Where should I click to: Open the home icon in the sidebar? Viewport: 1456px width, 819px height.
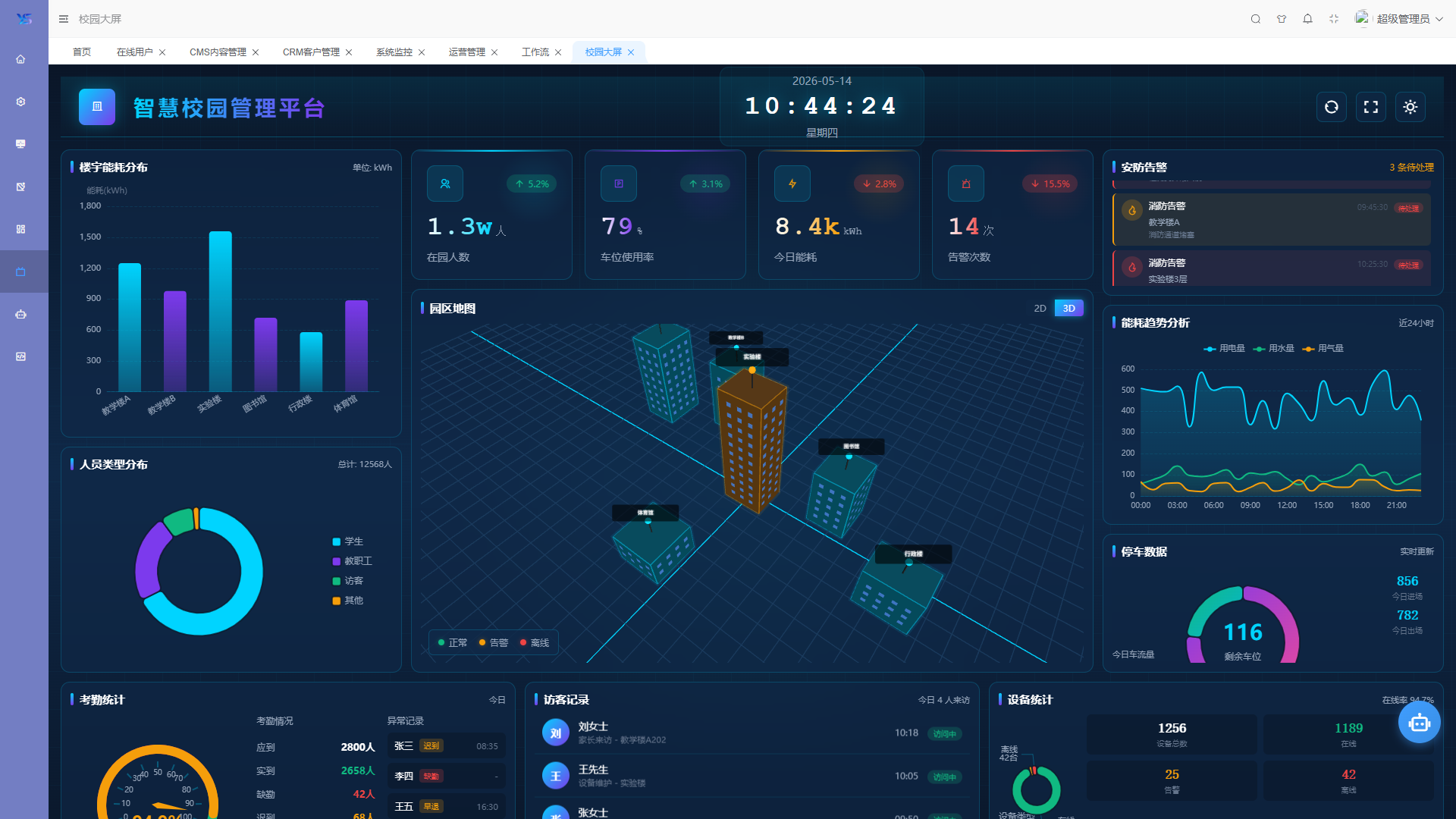[x=20, y=59]
